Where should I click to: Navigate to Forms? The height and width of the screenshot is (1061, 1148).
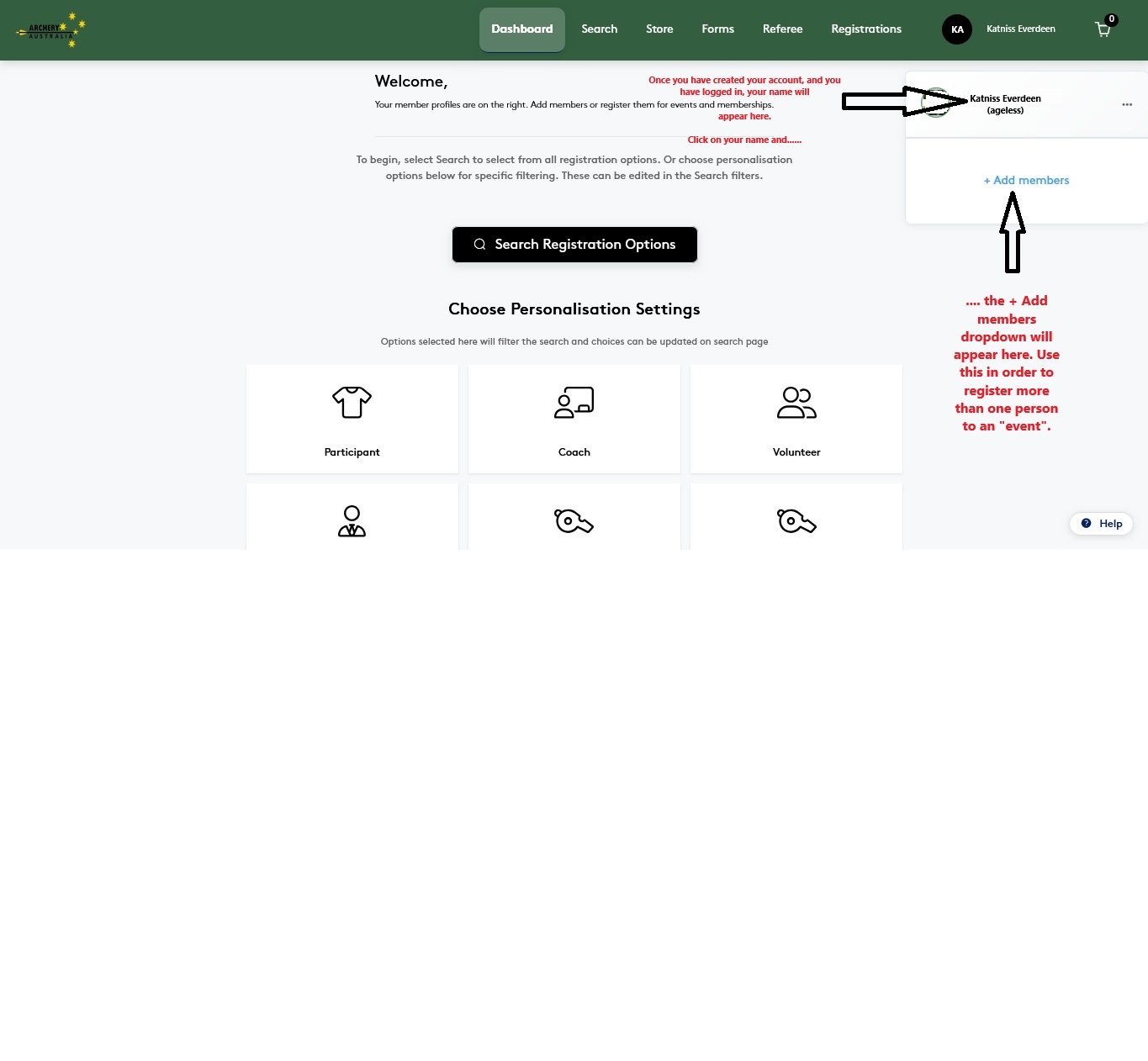coord(717,29)
